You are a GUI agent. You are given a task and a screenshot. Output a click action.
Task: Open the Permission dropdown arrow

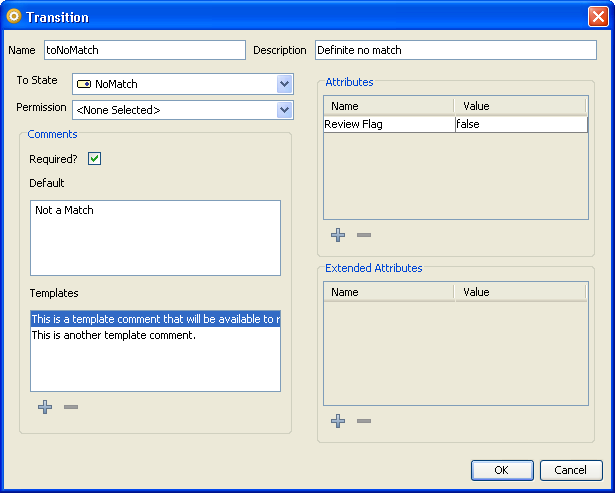284,110
